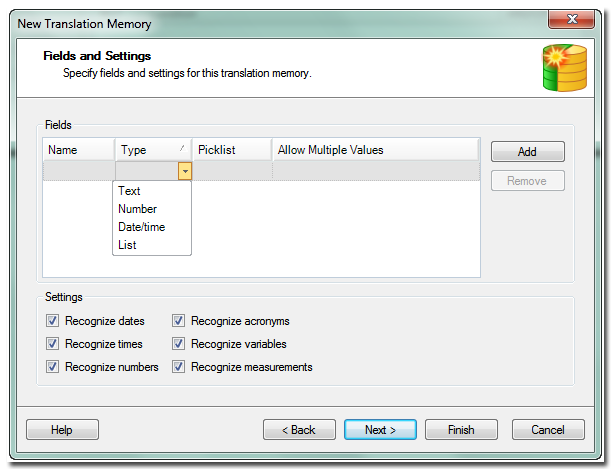611x469 pixels.
Task: Uncheck the Recognize measurements checkbox
Action: [x=178, y=368]
